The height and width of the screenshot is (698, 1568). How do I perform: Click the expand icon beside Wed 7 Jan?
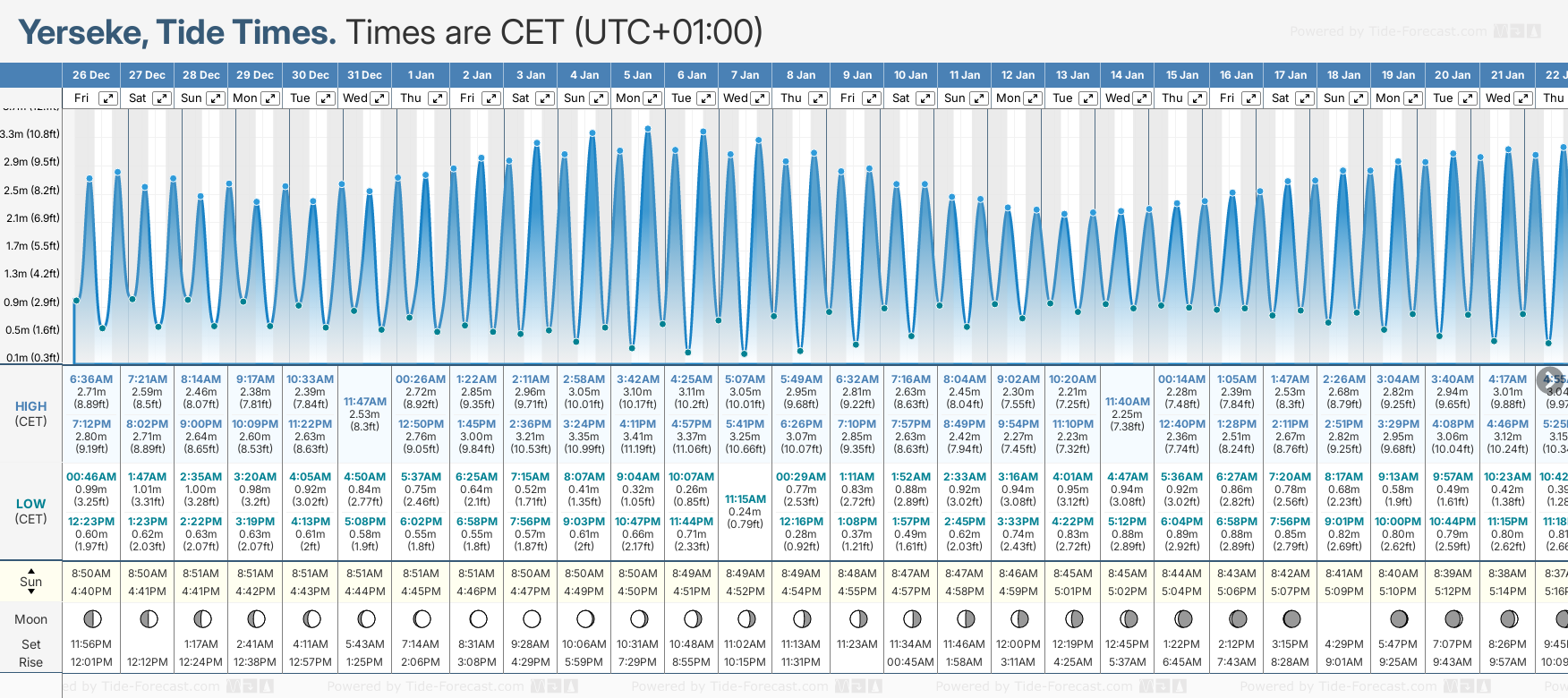[760, 98]
